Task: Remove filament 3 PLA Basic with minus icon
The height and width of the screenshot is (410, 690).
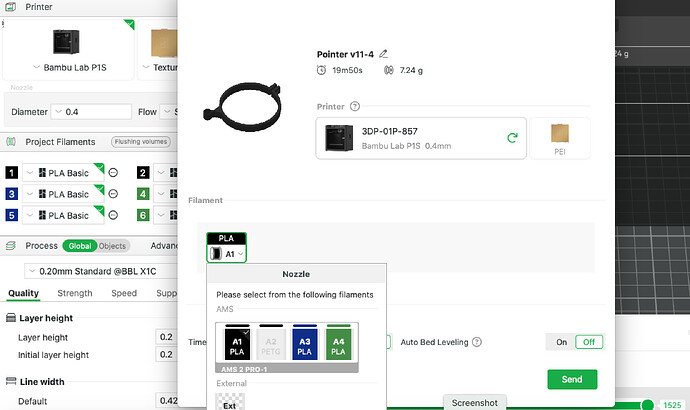Action: coord(113,194)
